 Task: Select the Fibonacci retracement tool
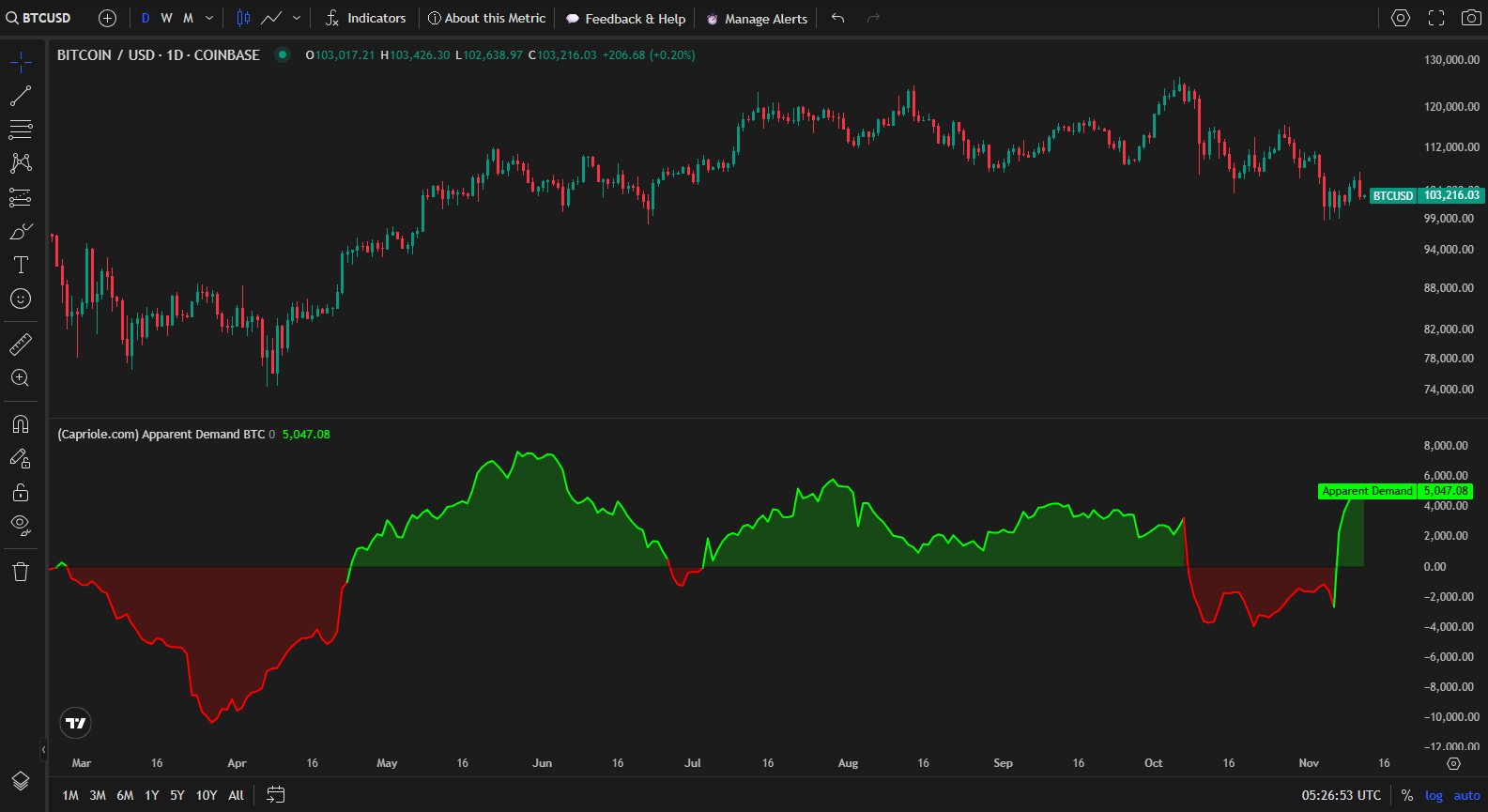21,130
